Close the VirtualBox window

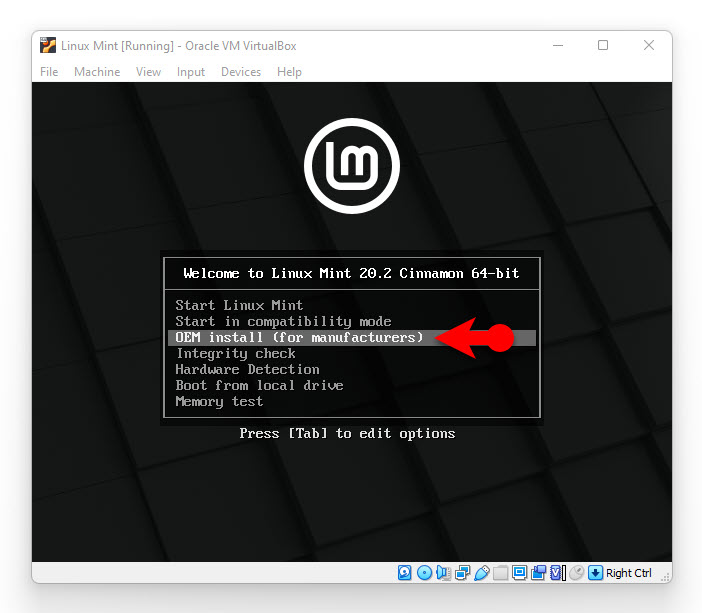coord(649,45)
